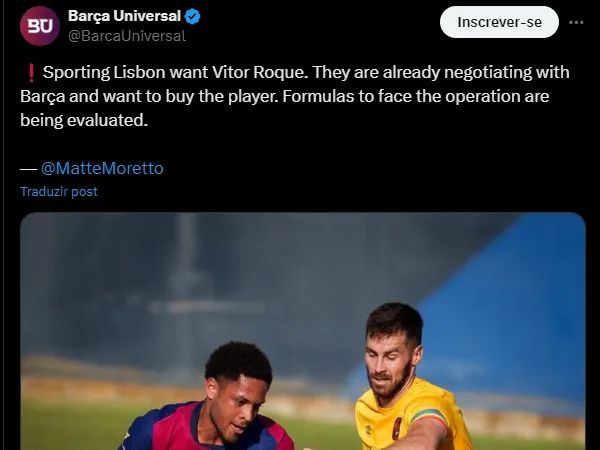Click the green pitch in the photo
Viewport: 600px width, 450px height.
point(70,425)
